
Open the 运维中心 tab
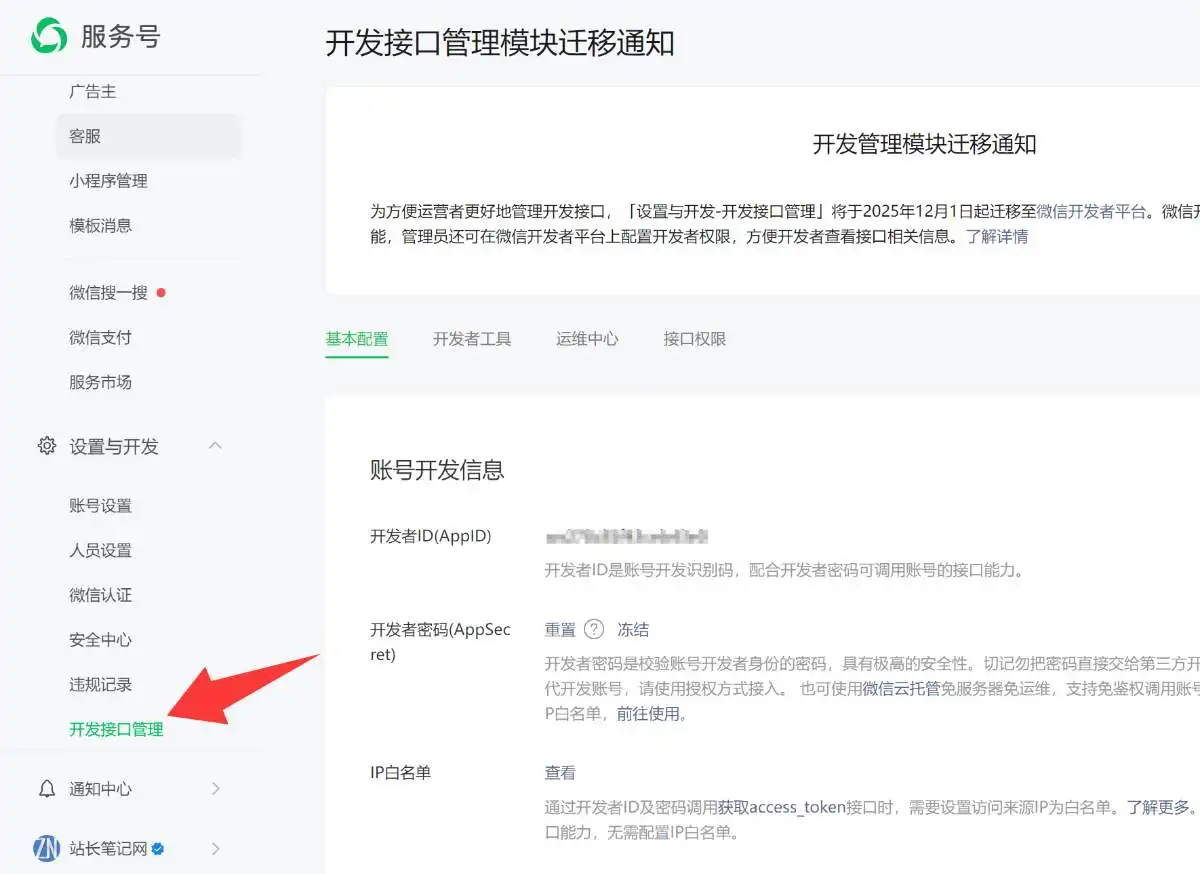tap(587, 338)
